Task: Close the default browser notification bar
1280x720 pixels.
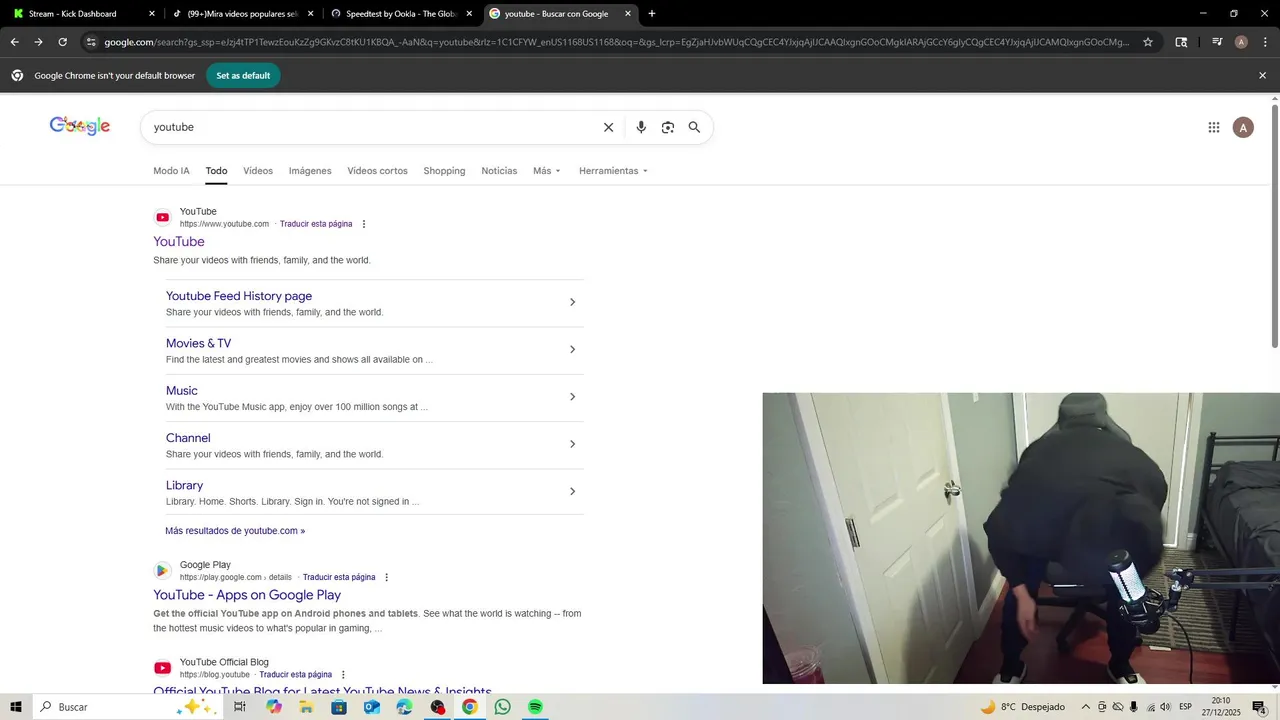Action: 1262,75
